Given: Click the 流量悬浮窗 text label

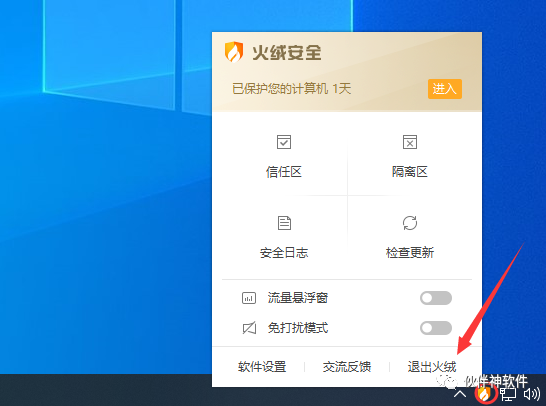Looking at the screenshot, I should (x=298, y=298).
